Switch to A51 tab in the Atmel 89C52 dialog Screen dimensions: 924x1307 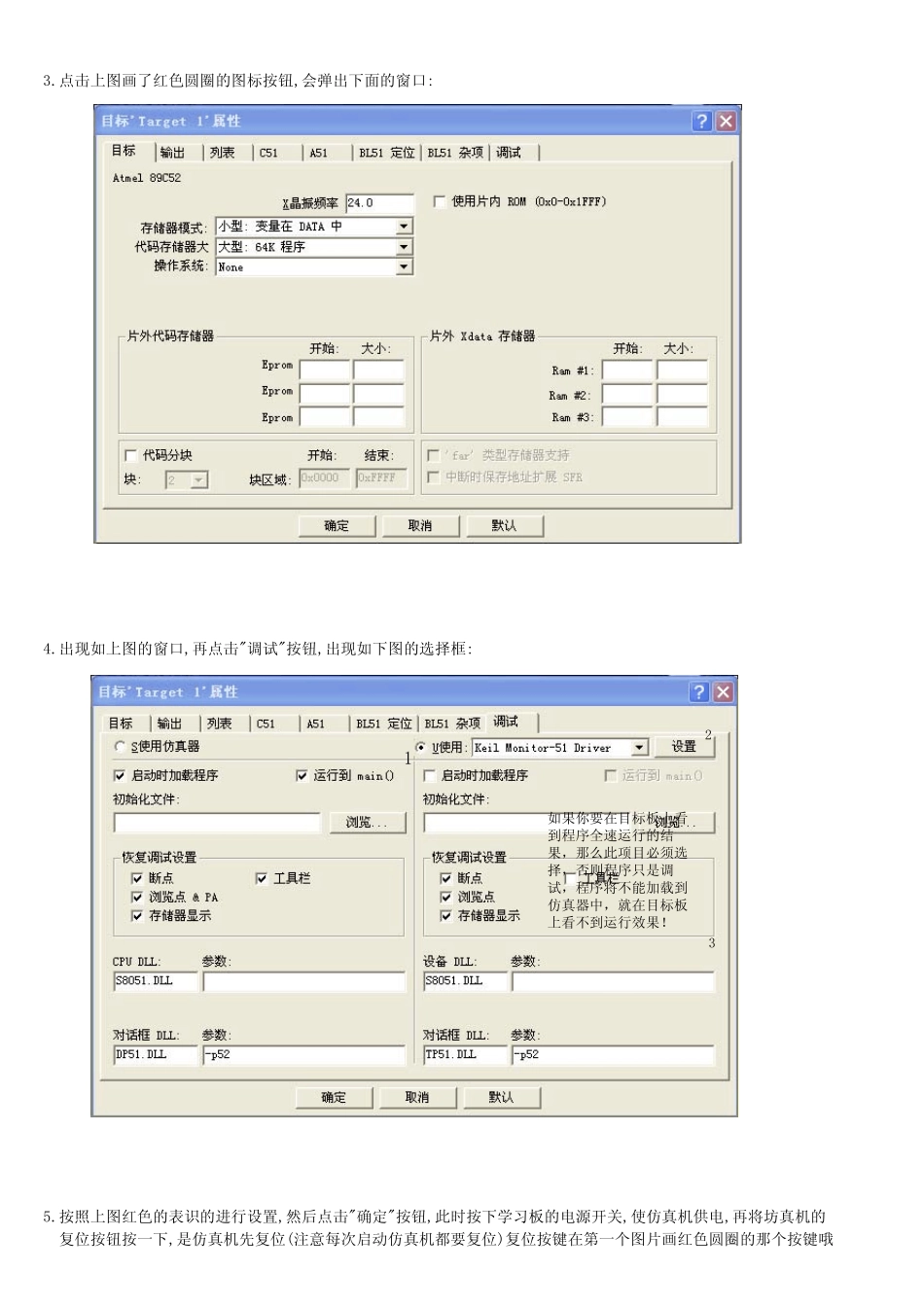(319, 153)
